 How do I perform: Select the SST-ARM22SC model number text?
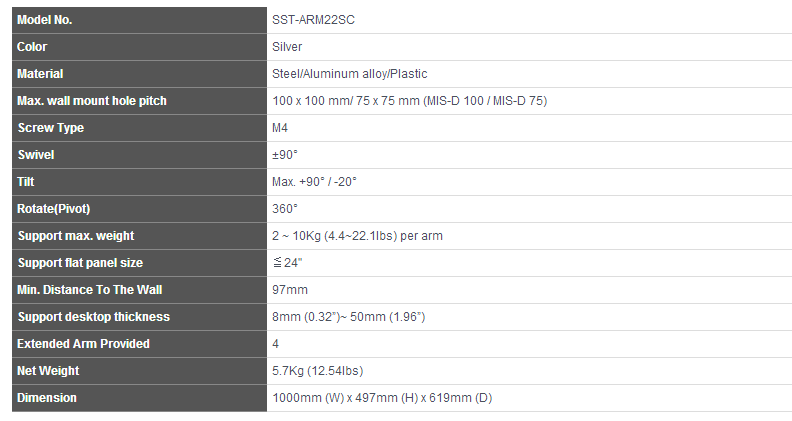313,20
